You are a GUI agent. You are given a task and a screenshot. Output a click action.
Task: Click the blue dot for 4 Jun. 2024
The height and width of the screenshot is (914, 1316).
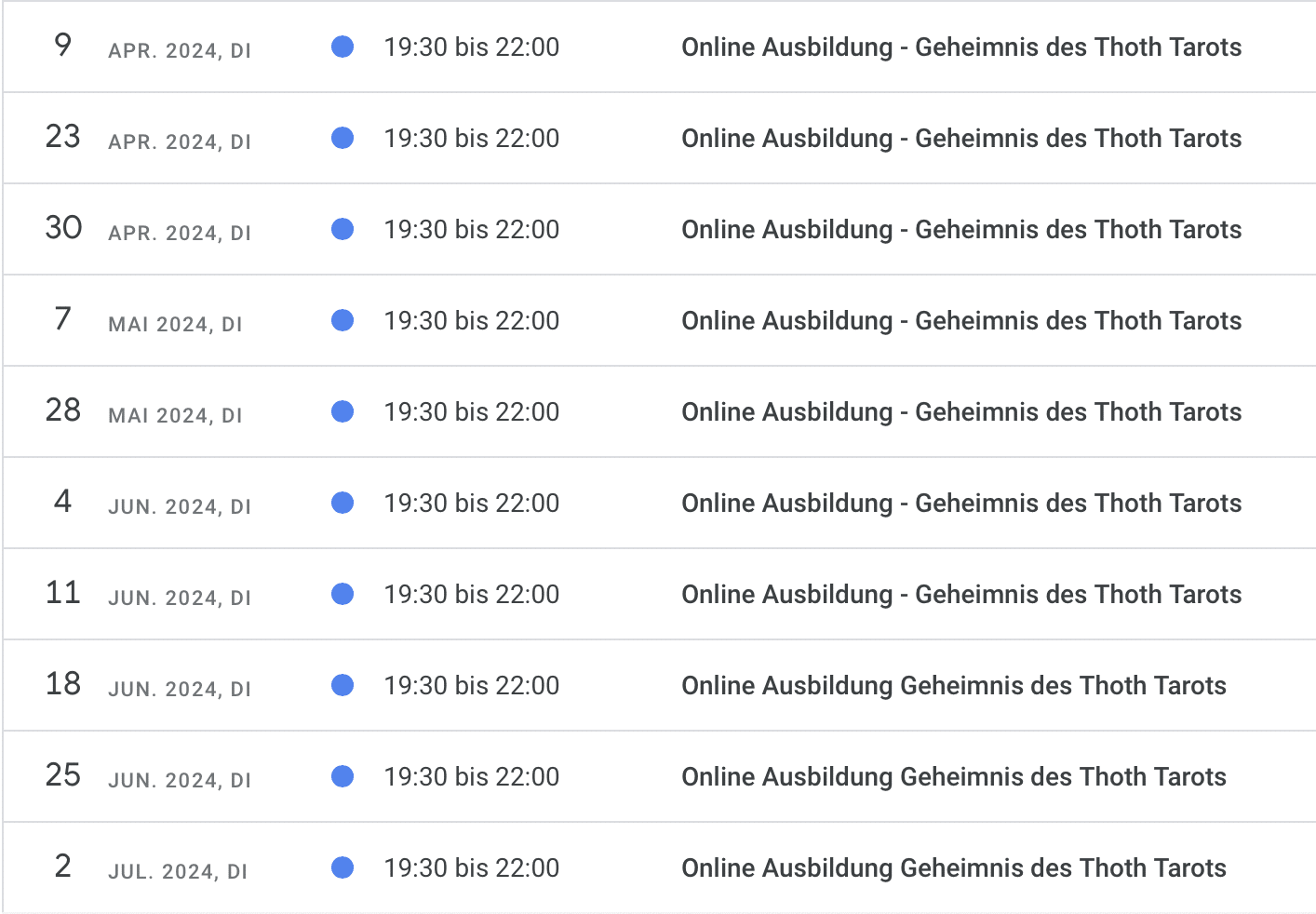(342, 503)
